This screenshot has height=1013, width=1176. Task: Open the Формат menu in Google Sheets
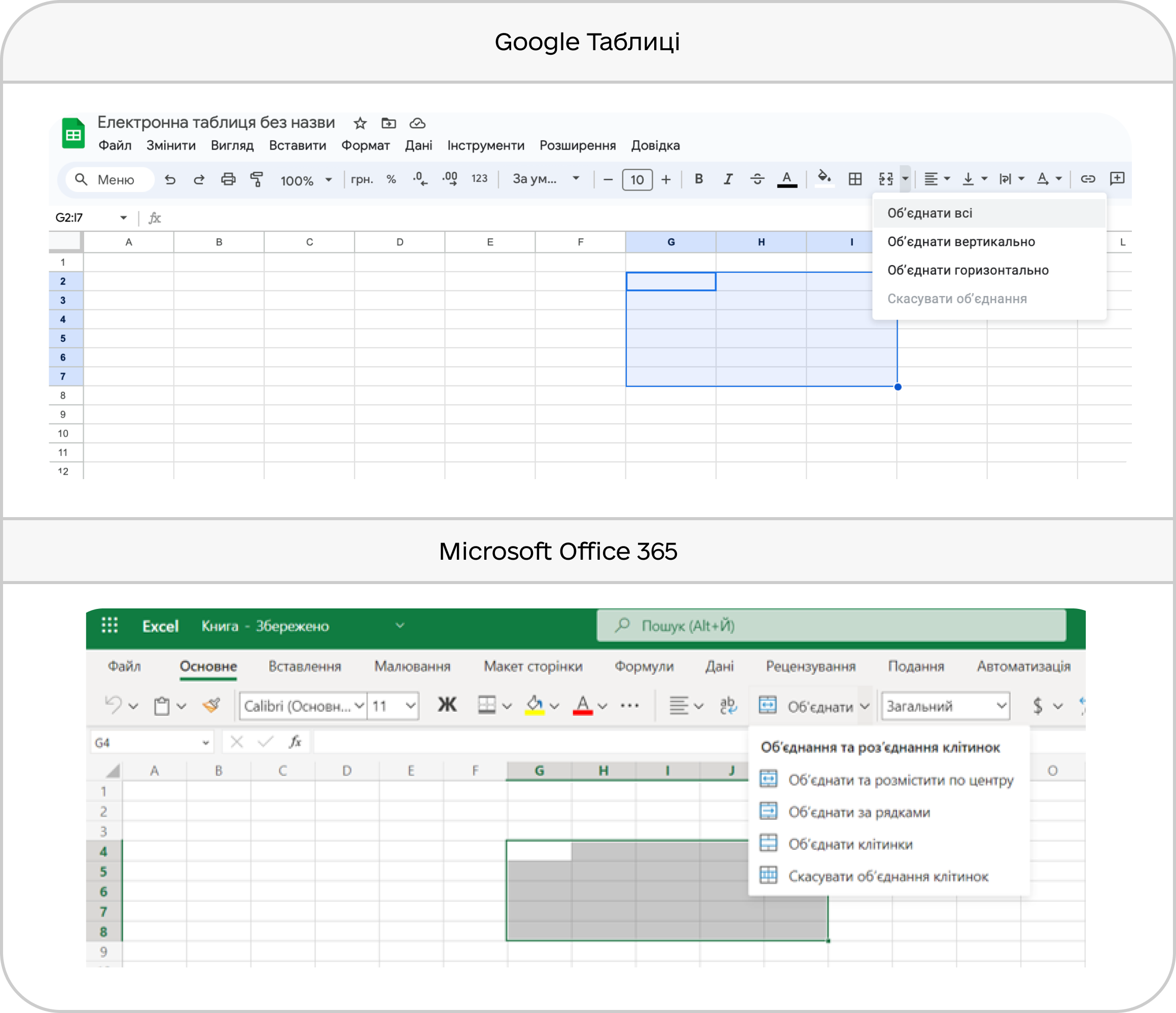(x=366, y=146)
